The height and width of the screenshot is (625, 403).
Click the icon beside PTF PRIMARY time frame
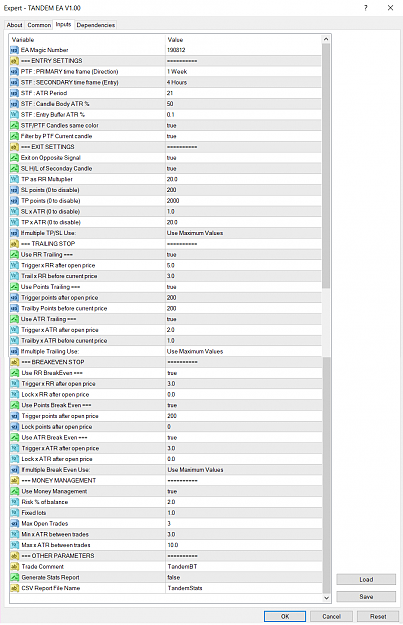[x=14, y=72]
